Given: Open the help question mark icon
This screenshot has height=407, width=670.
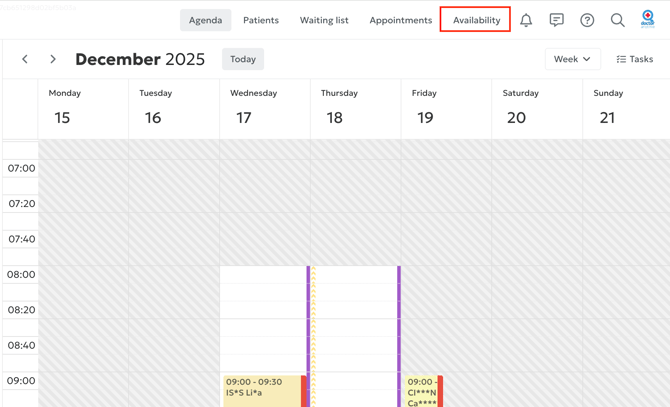Looking at the screenshot, I should (x=587, y=20).
